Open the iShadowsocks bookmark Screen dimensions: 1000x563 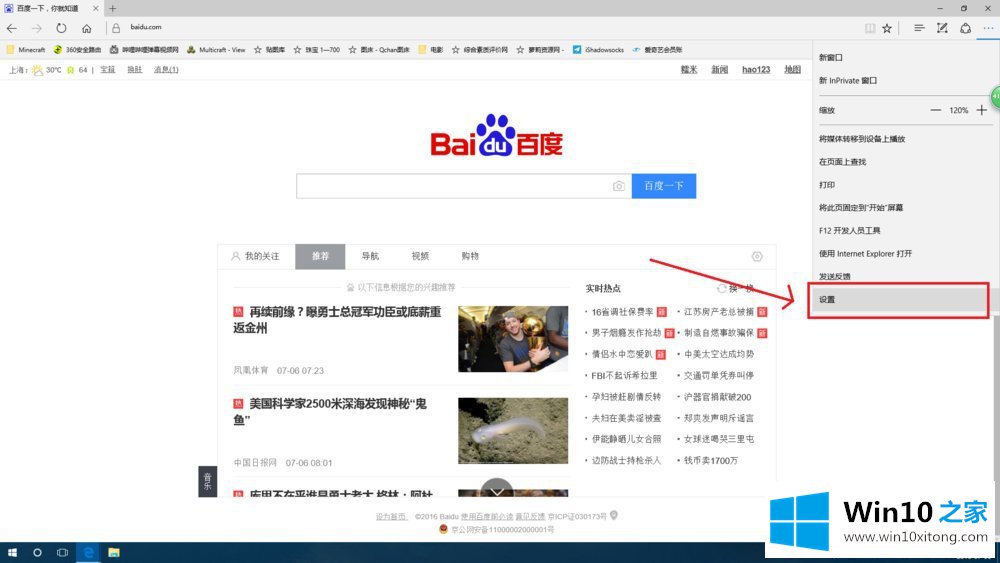pos(598,50)
